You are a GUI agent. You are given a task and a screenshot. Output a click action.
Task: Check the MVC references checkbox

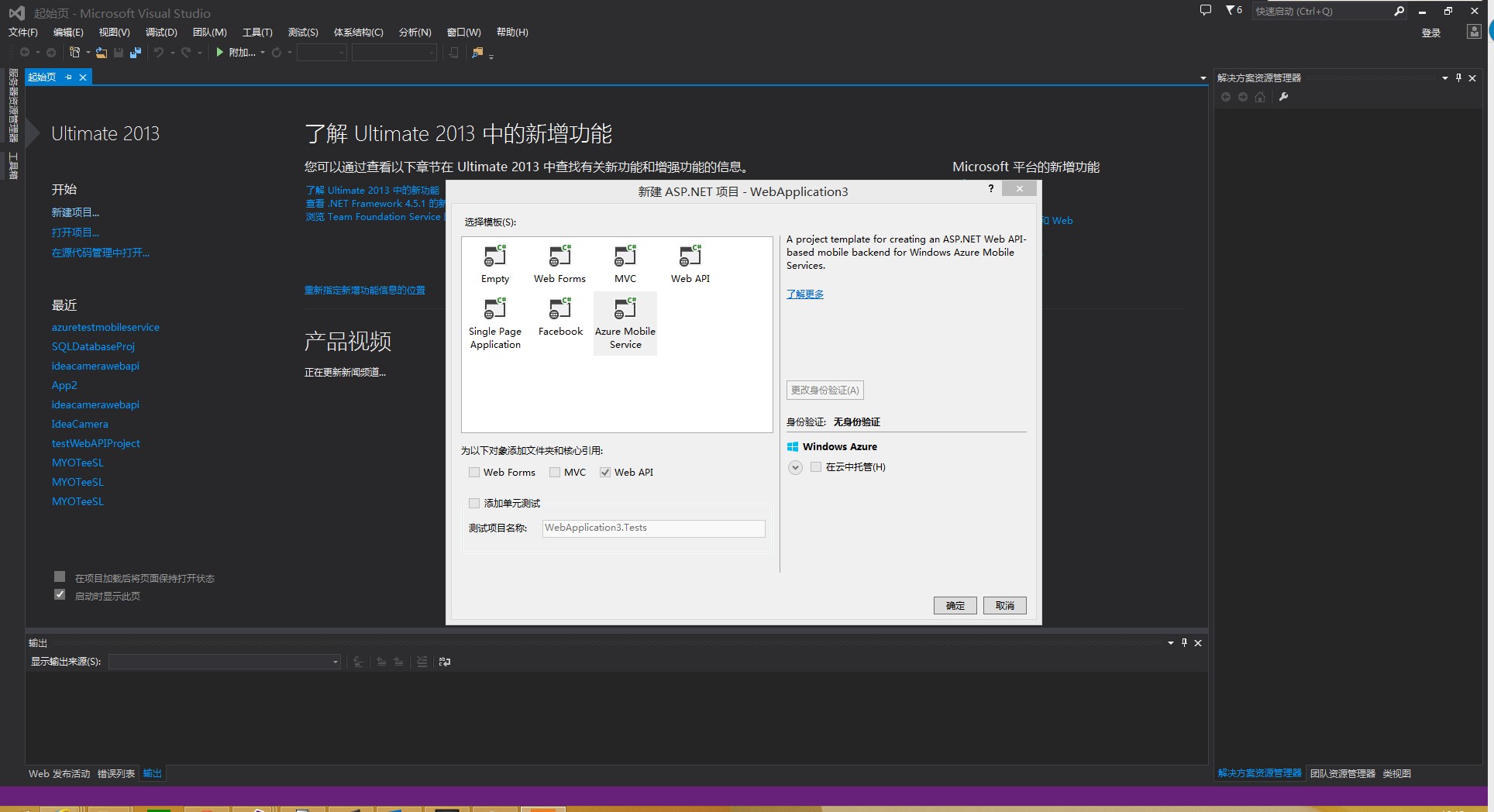click(x=555, y=473)
